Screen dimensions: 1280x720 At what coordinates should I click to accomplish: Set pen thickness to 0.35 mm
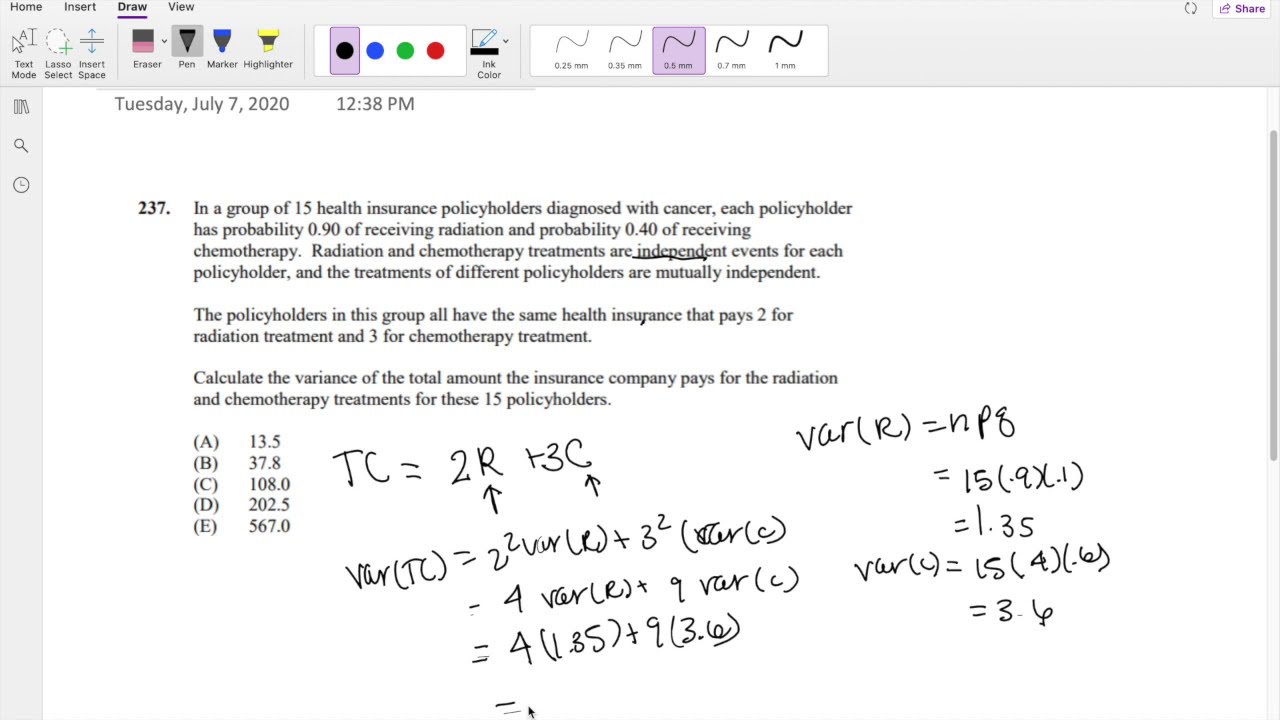coord(625,51)
